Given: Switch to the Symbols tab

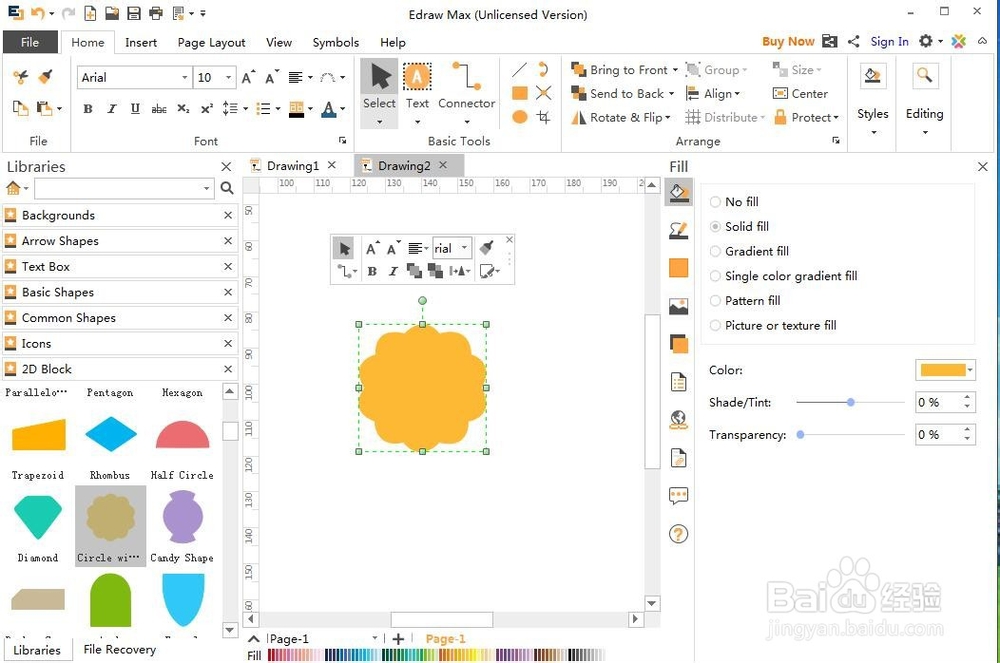Looking at the screenshot, I should point(335,42).
